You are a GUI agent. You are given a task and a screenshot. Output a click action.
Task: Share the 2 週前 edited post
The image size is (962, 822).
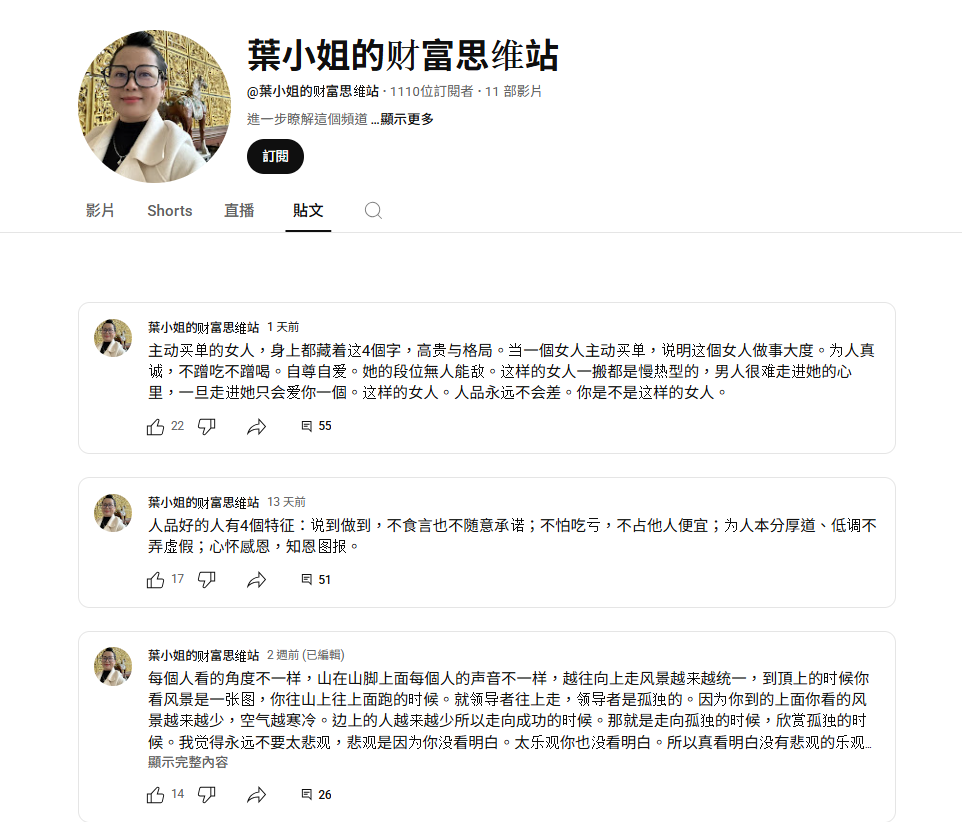pos(256,795)
